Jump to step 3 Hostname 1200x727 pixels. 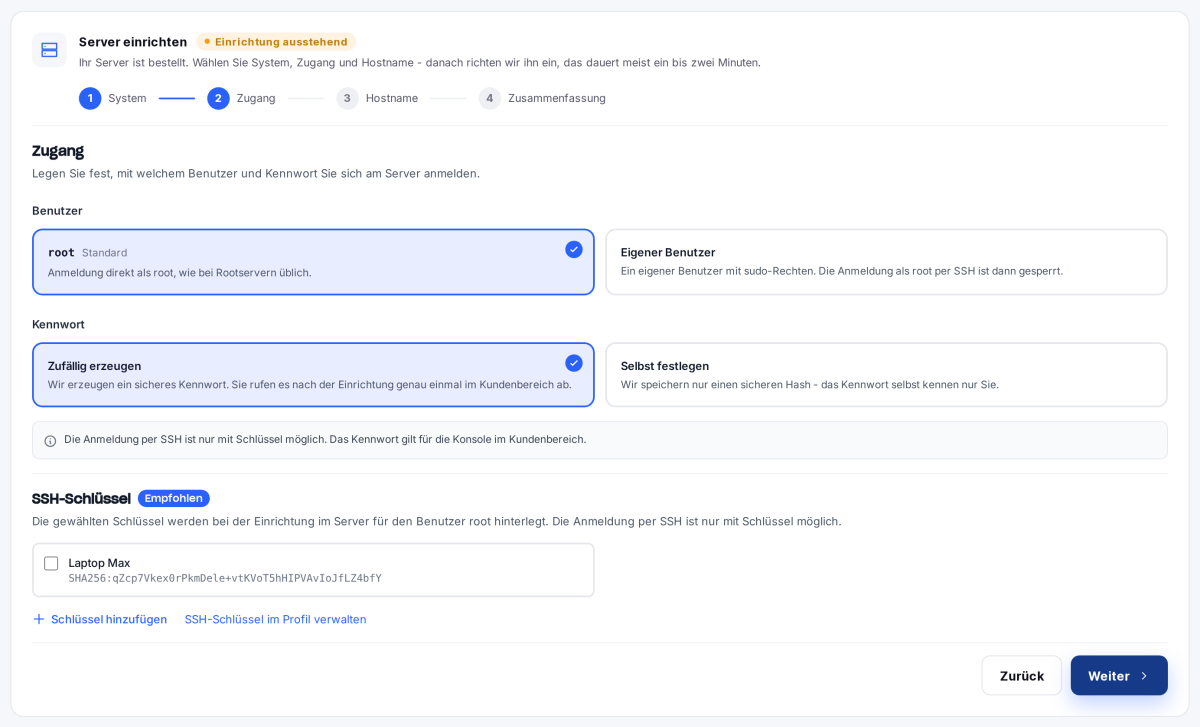pos(377,98)
